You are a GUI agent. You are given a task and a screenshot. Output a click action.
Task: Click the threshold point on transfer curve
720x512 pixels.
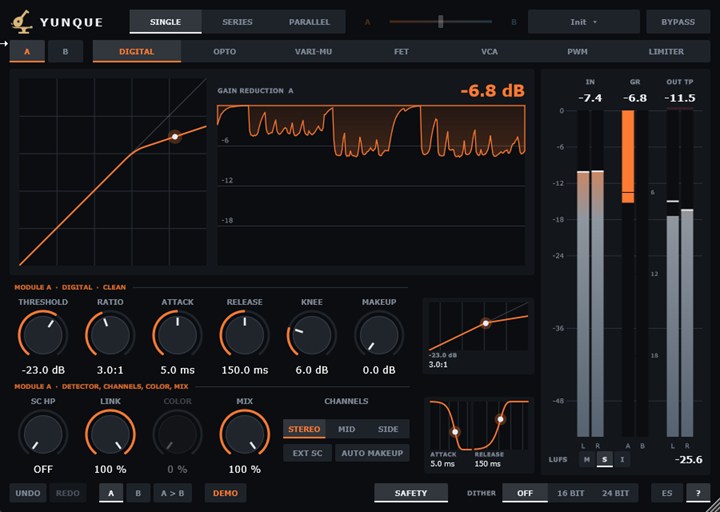click(174, 136)
